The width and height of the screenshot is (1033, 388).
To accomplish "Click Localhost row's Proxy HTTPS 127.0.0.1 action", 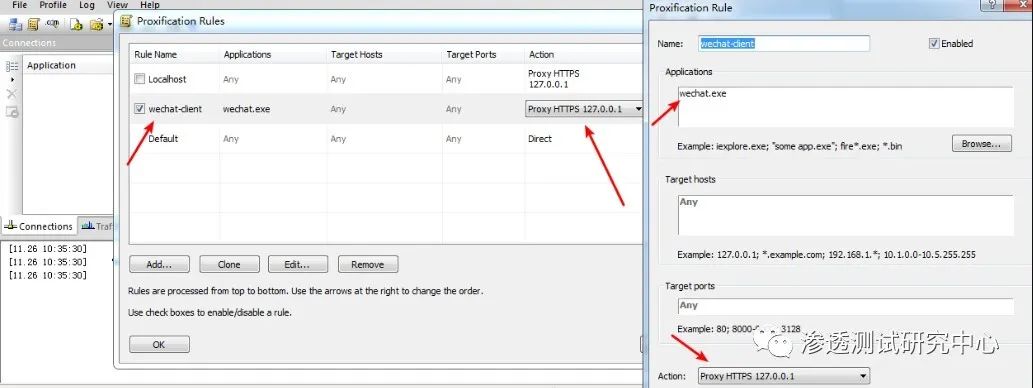I will coord(554,79).
